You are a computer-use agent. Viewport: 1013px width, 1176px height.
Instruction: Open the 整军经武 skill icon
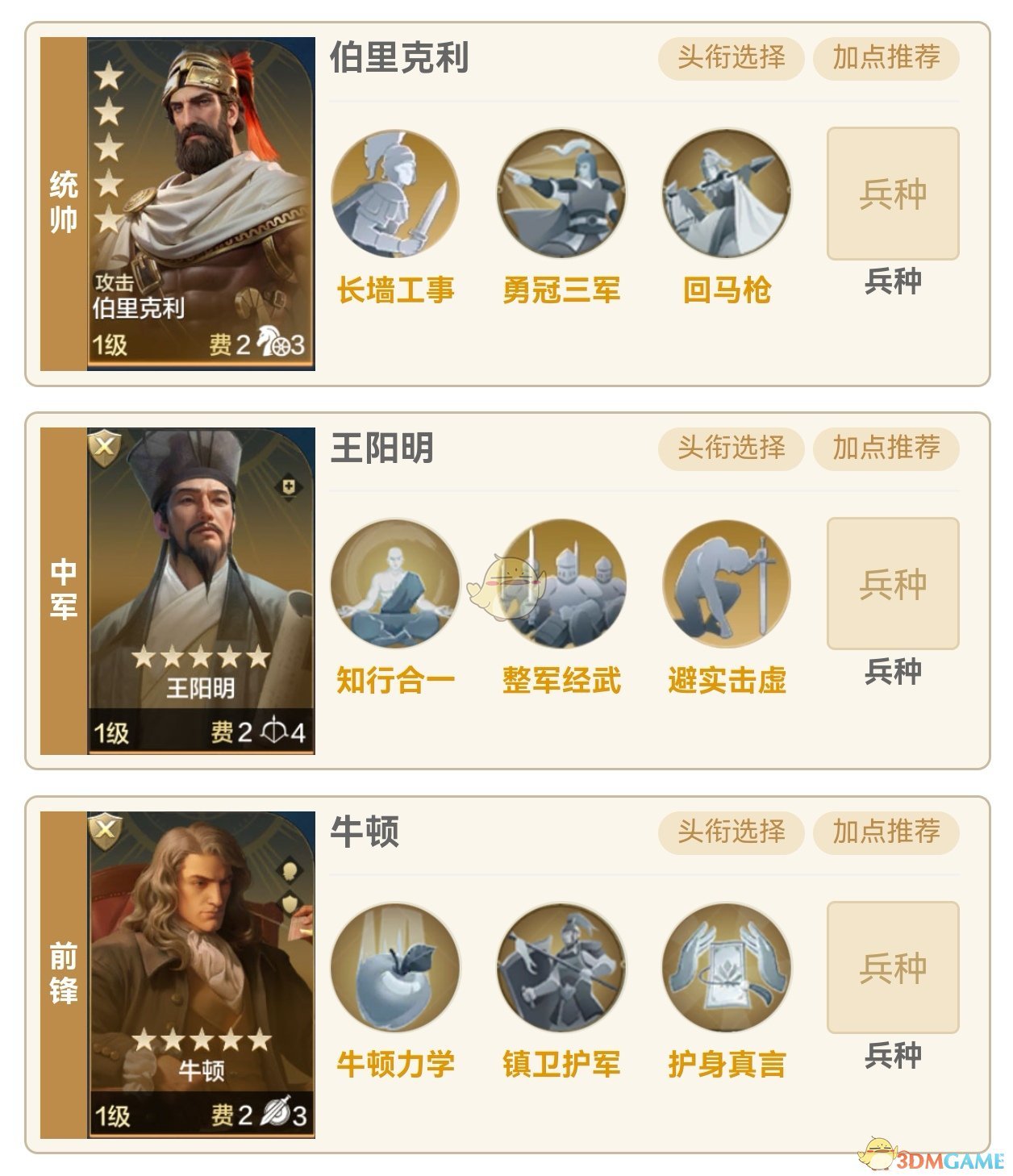click(561, 584)
